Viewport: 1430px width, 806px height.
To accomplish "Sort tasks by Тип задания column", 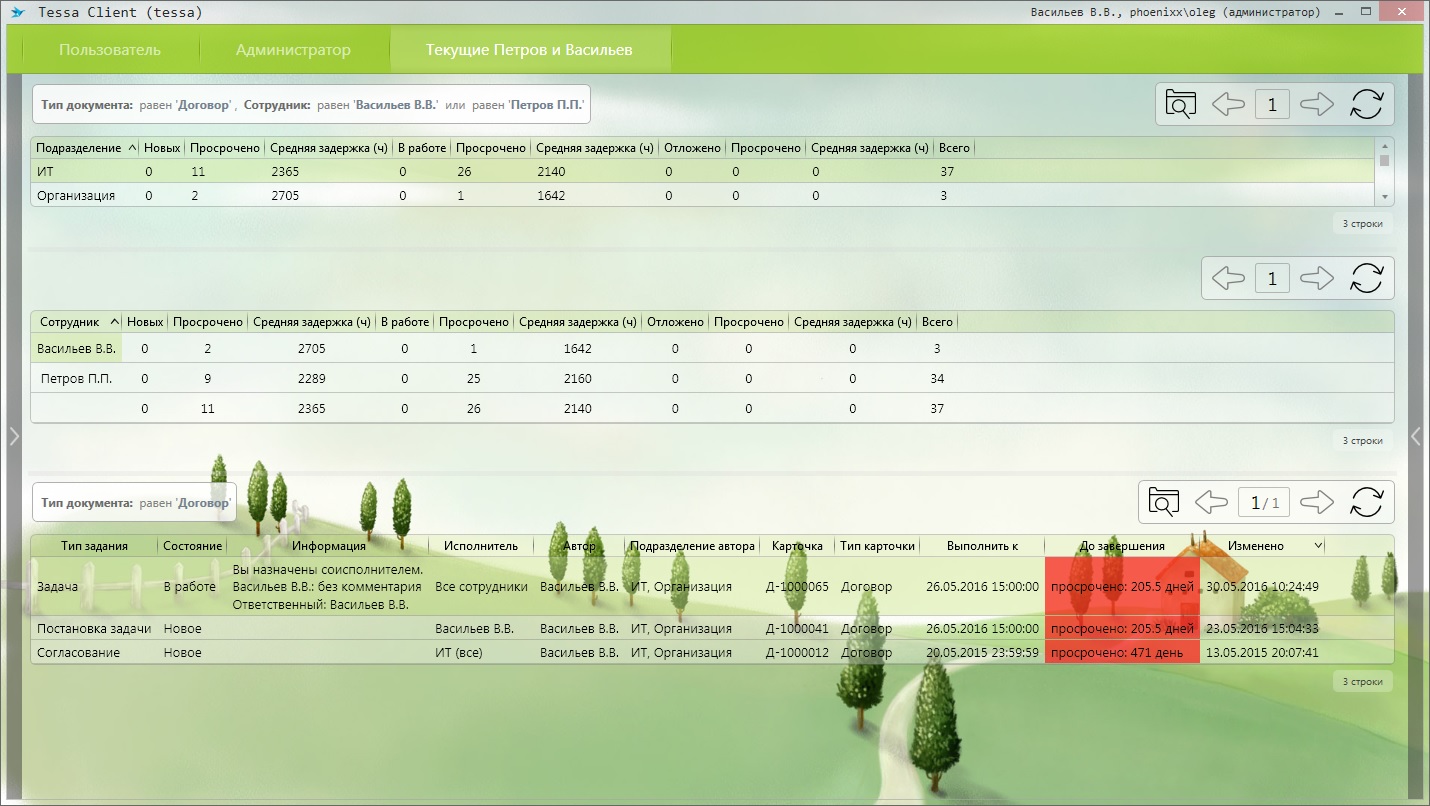I will click(94, 546).
